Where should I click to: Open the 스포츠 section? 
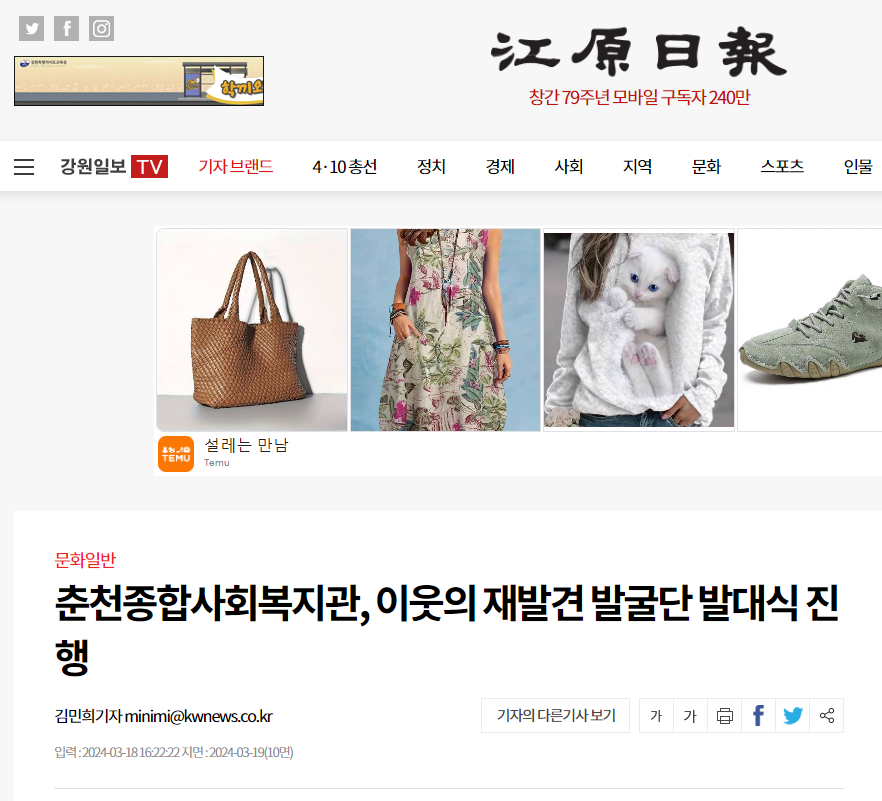coord(782,166)
